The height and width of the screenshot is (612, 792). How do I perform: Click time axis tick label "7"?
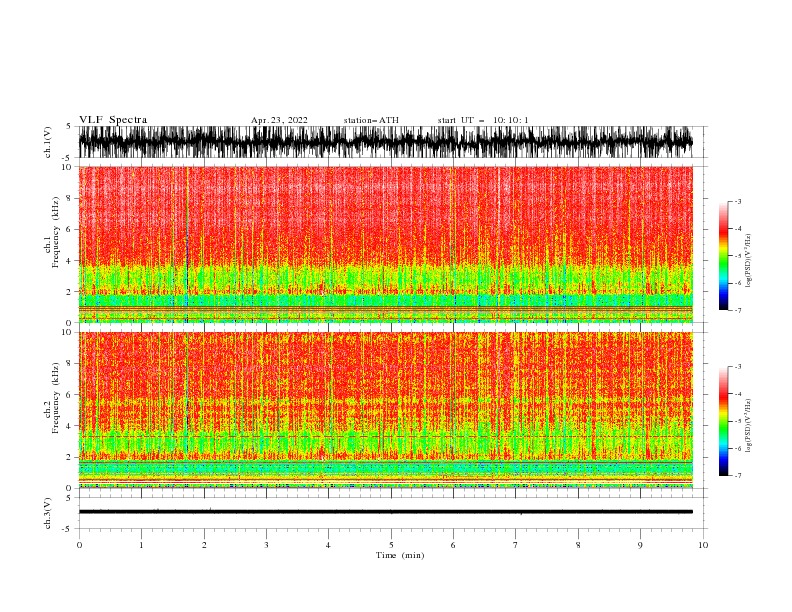tap(516, 545)
